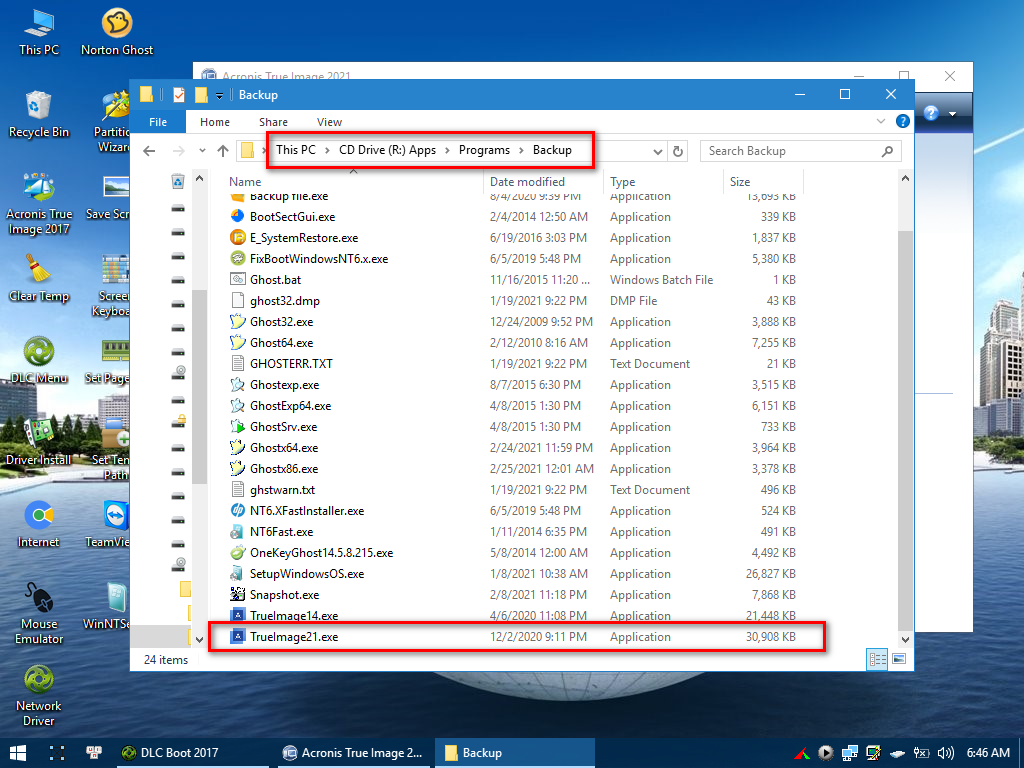Go up one folder level
1024x768 pixels.
click(223, 152)
